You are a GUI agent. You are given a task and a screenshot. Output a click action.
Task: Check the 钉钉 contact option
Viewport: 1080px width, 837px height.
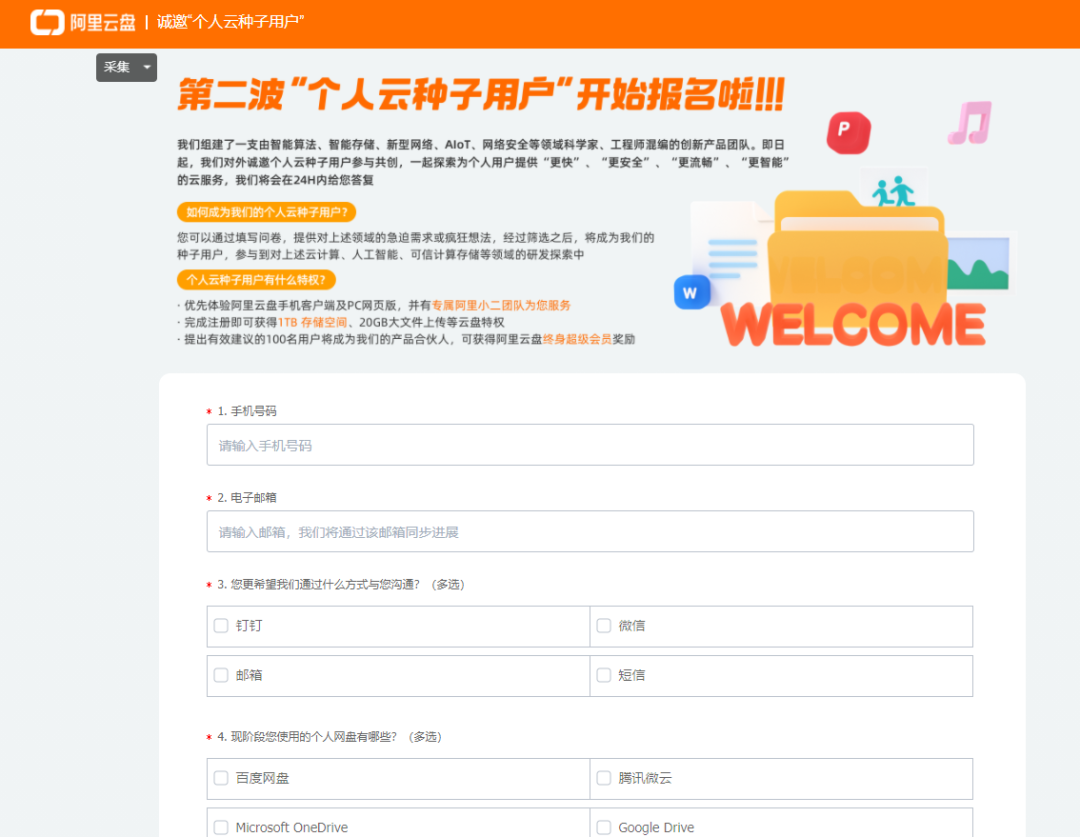click(x=221, y=626)
